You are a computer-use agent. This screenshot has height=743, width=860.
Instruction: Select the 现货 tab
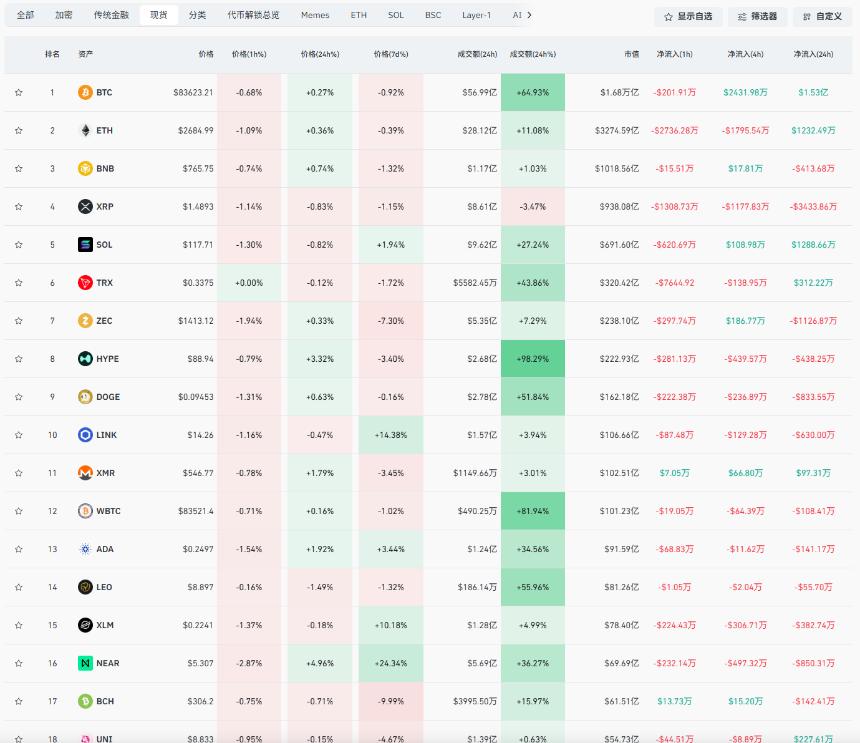(159, 15)
